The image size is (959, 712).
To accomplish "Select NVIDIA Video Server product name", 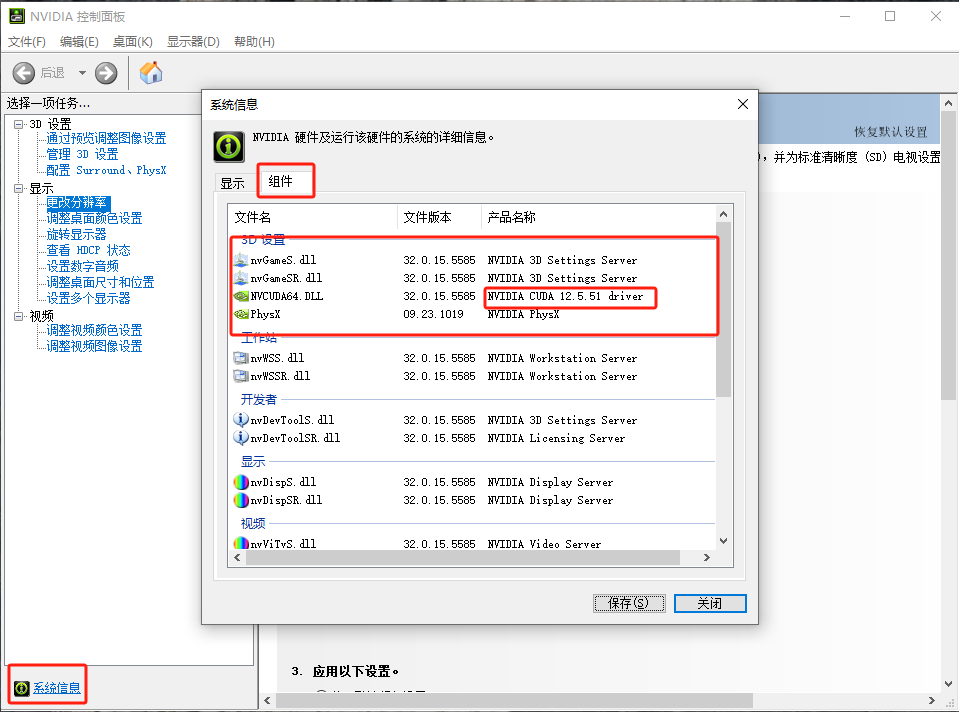I will coord(544,543).
